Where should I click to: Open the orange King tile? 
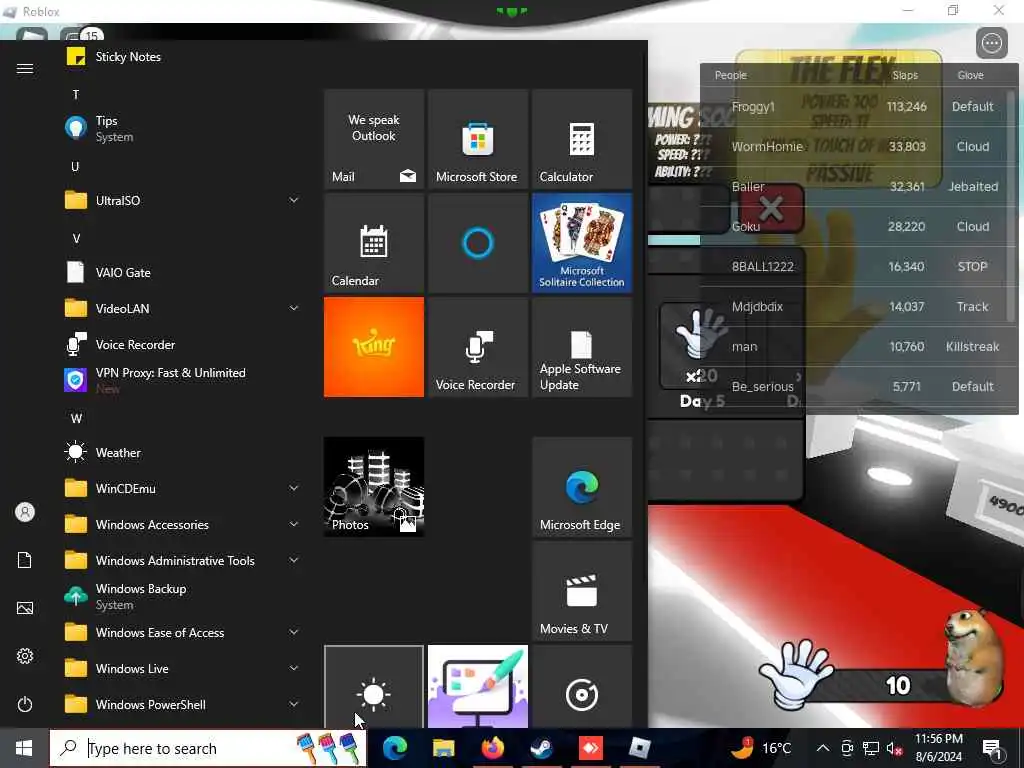(374, 347)
